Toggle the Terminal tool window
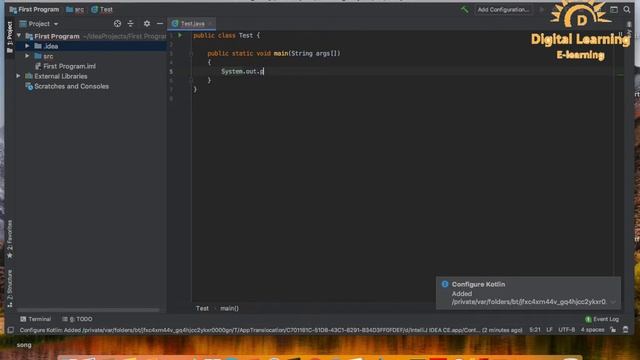Viewport: 640px width, 360px height. (x=36, y=319)
